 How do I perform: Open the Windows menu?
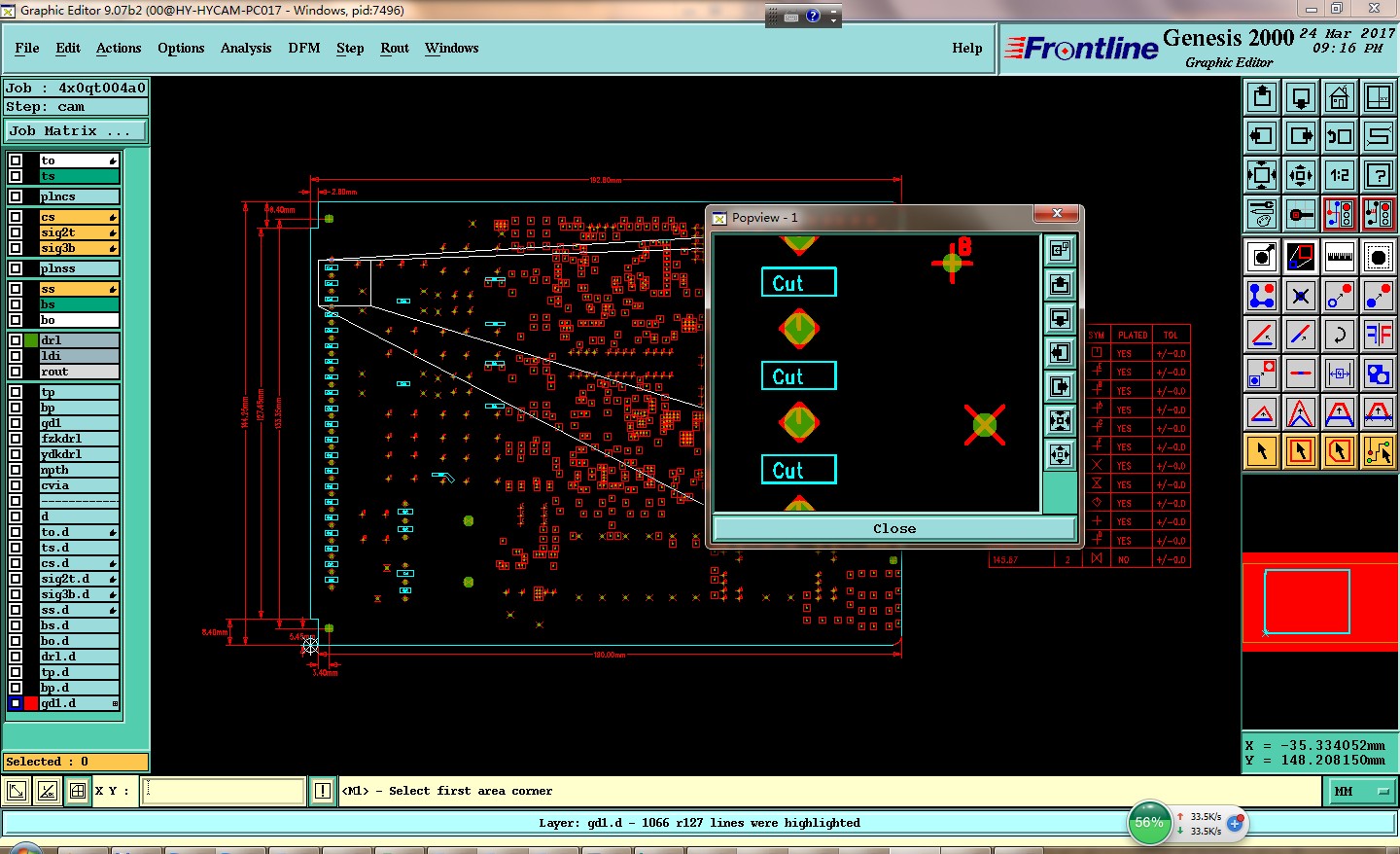click(452, 48)
